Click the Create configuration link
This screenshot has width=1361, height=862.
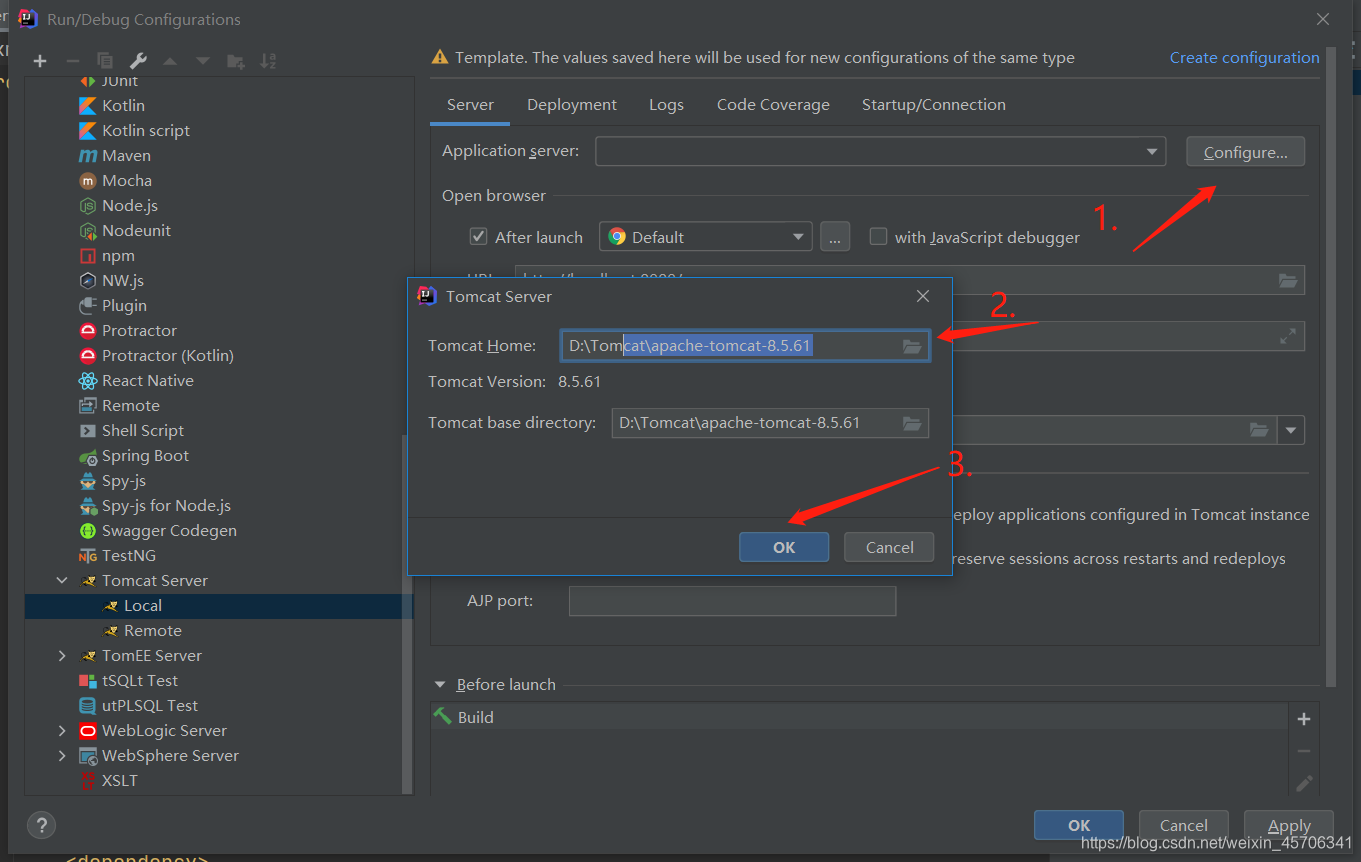pyautogui.click(x=1245, y=58)
